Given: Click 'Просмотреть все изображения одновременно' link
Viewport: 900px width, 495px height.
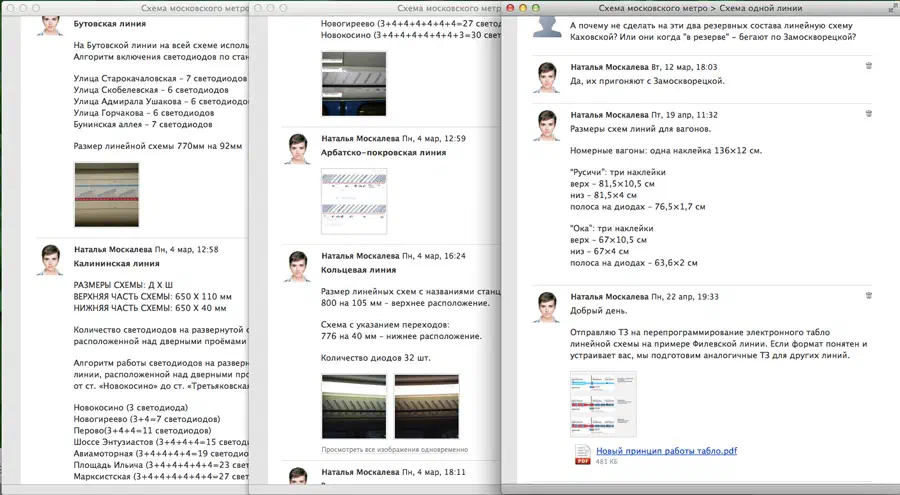Looking at the screenshot, I should 394,450.
